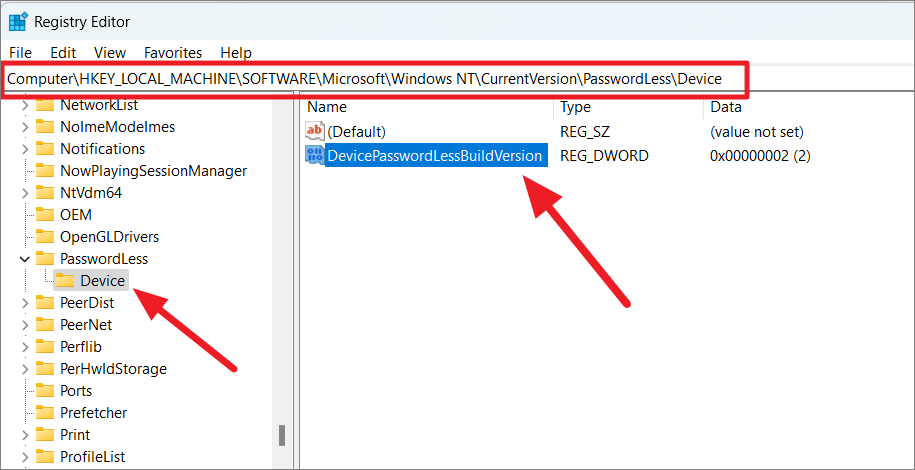Select the NowPlayingSessionManager key label
This screenshot has height=470, width=915.
click(153, 170)
